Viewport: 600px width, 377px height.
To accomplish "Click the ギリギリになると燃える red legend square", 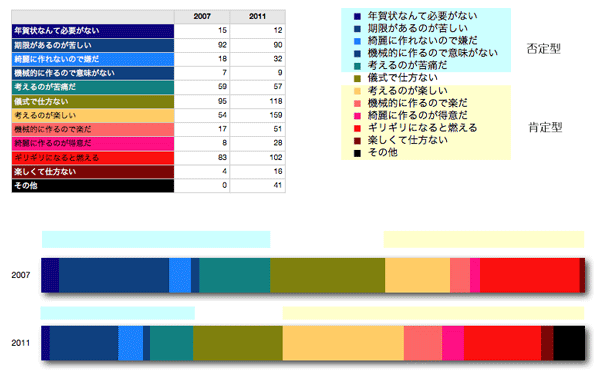I will point(357,128).
